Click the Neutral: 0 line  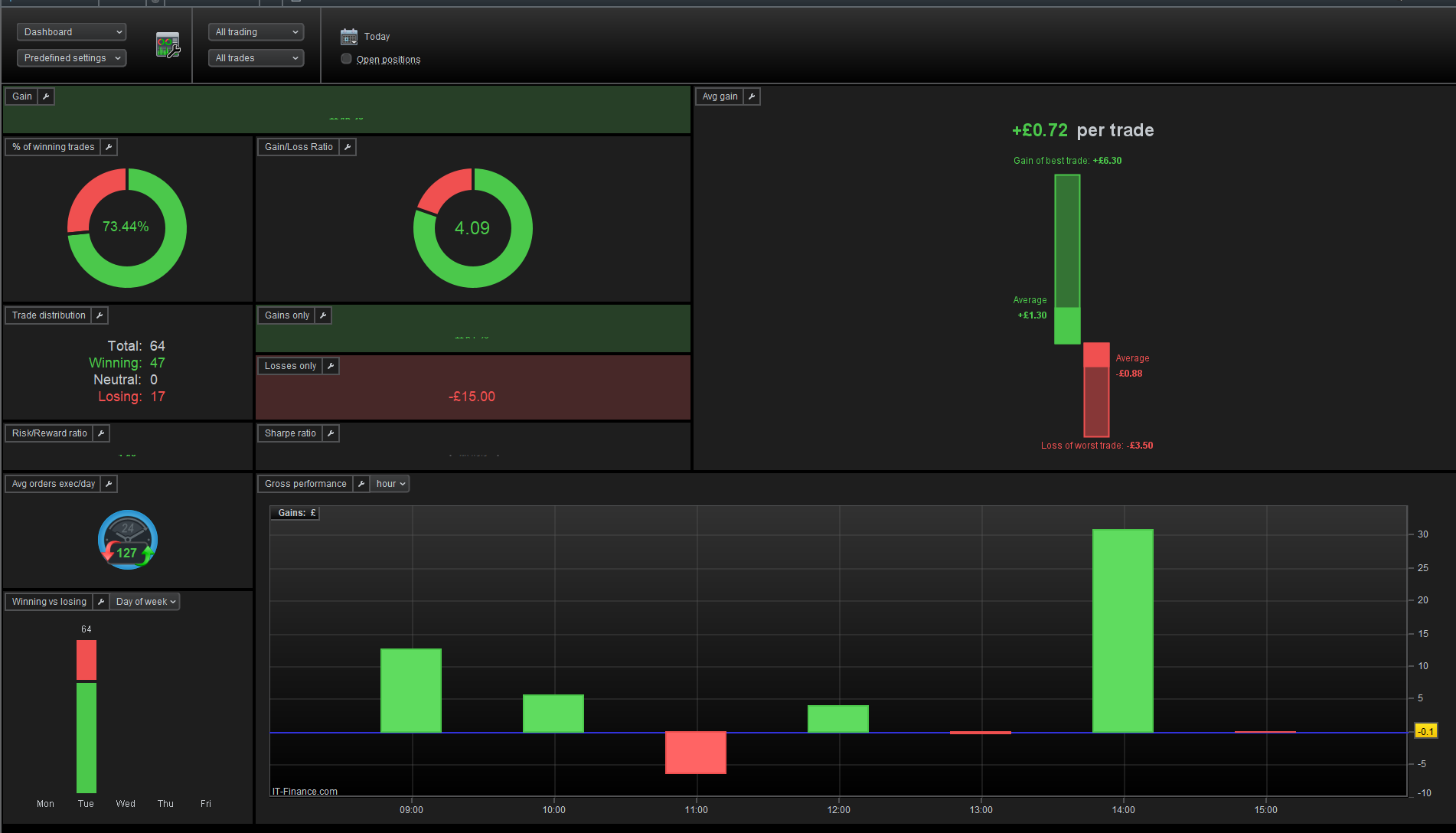click(126, 380)
